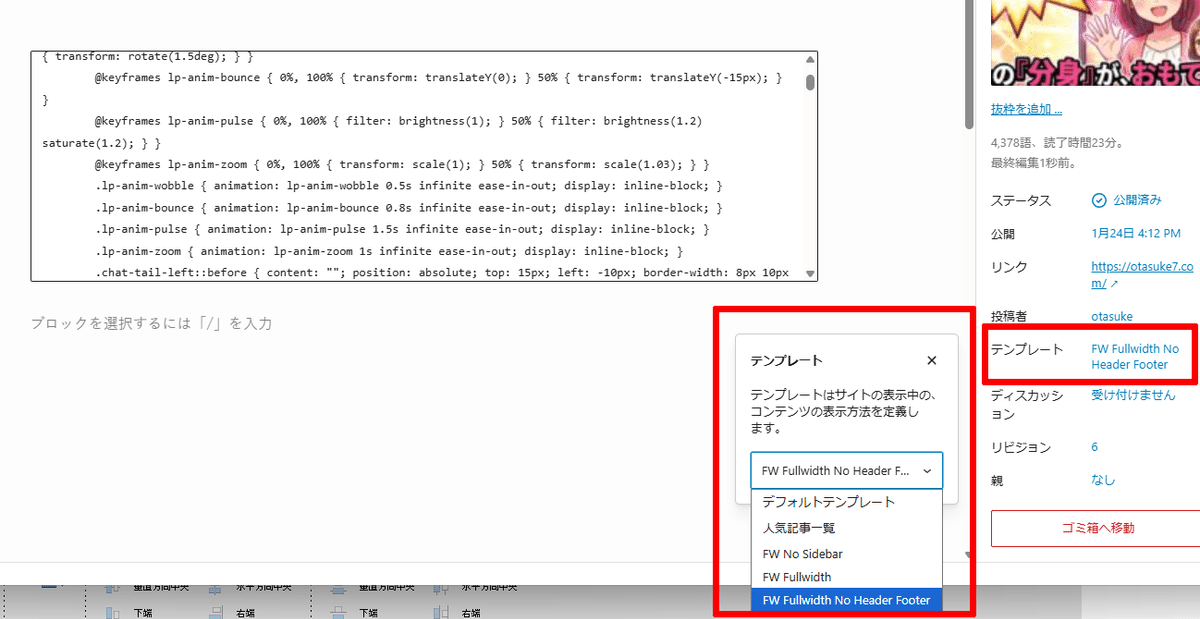Choose highlighted FW Fullwidth No Header Footer option
1200x619 pixels.
(x=846, y=600)
